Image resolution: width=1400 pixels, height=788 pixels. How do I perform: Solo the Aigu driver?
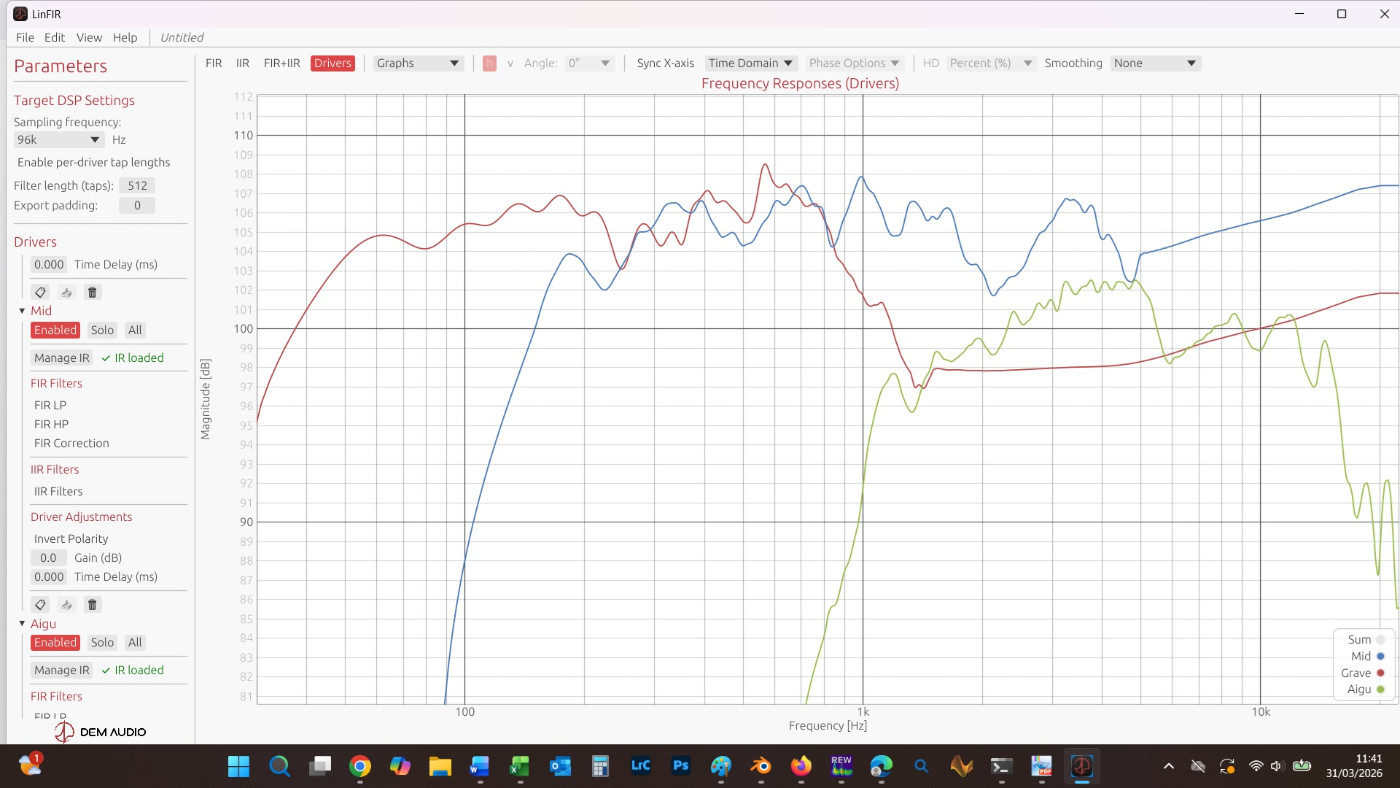pos(102,643)
